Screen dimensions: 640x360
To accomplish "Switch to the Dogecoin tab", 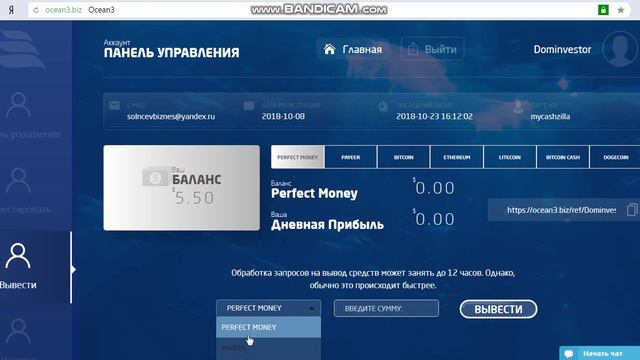I will click(615, 157).
